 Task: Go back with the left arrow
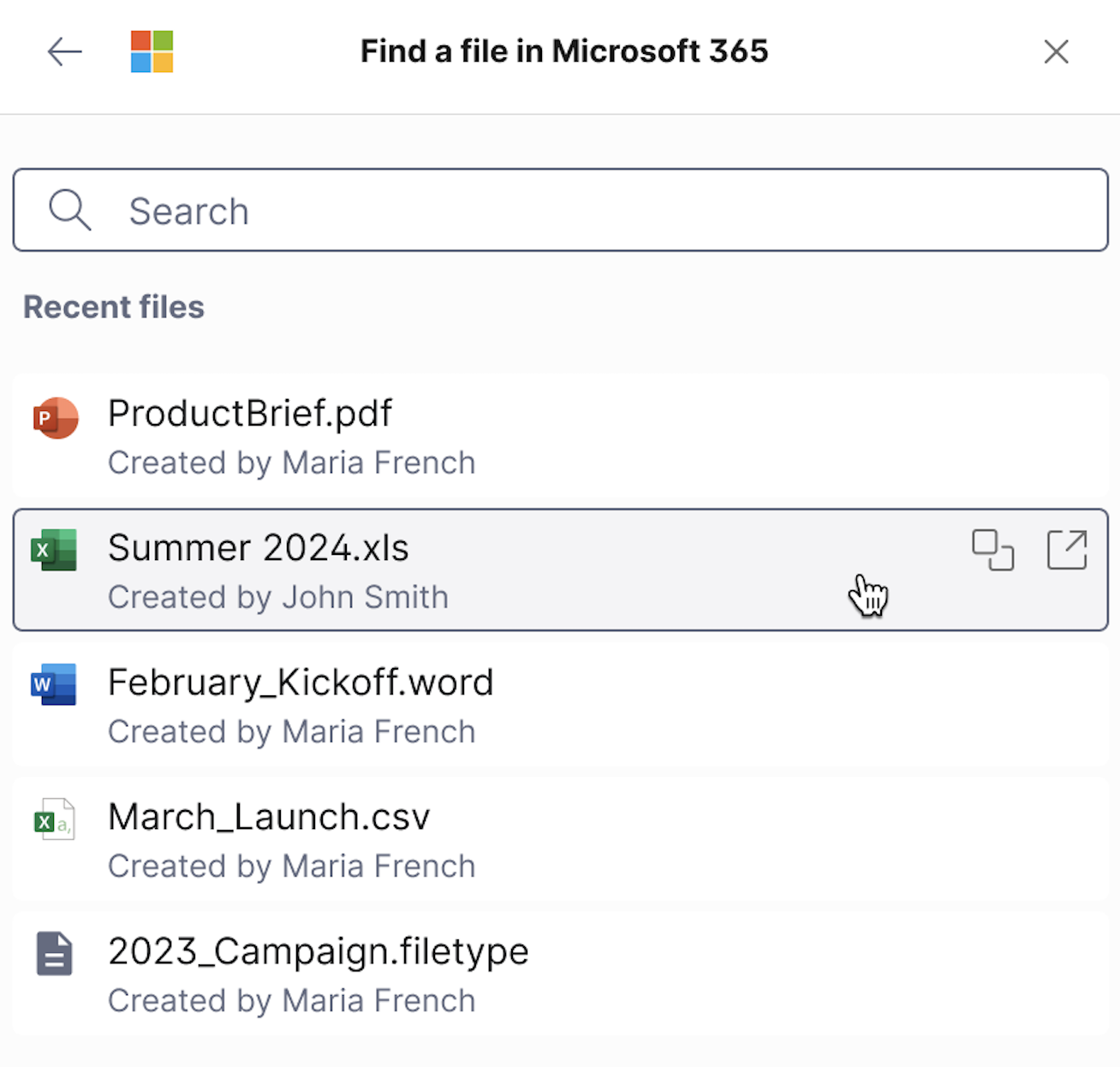tap(64, 51)
